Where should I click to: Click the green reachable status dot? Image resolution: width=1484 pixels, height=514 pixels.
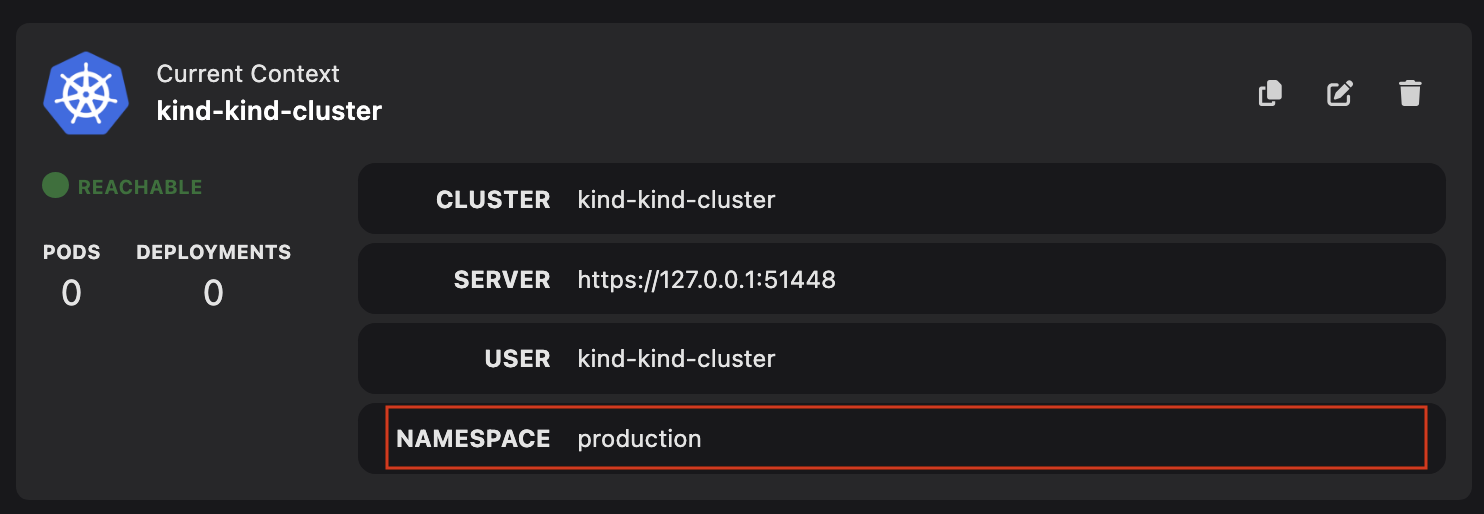(x=55, y=186)
